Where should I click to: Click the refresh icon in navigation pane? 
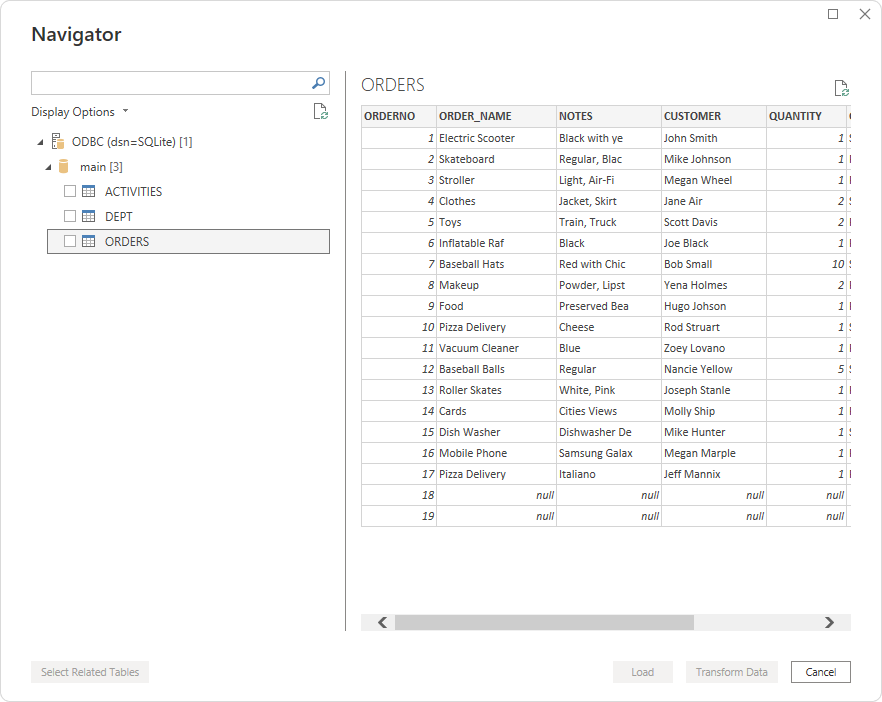tap(320, 112)
